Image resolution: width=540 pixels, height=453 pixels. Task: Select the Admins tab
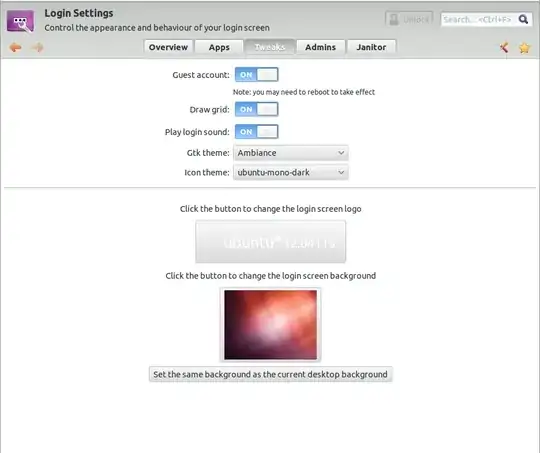click(320, 47)
